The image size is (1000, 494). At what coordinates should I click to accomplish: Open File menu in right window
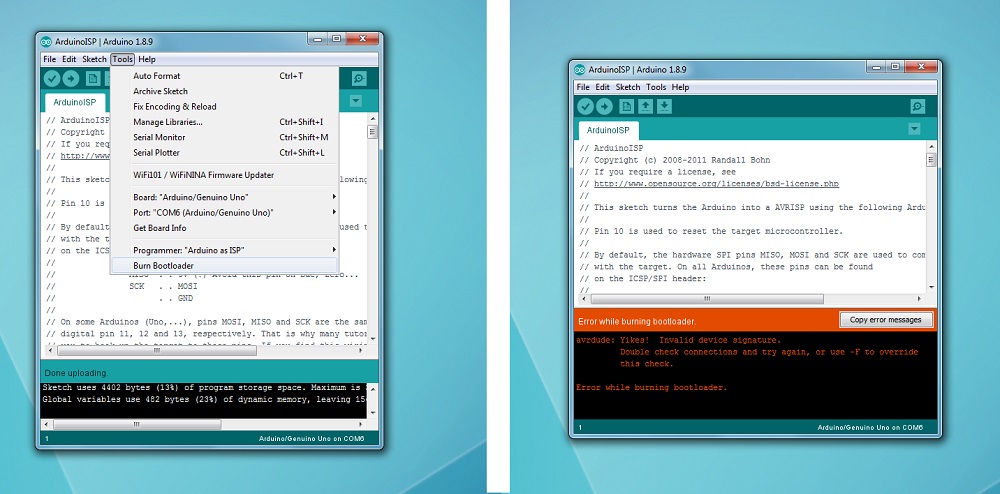coord(583,87)
